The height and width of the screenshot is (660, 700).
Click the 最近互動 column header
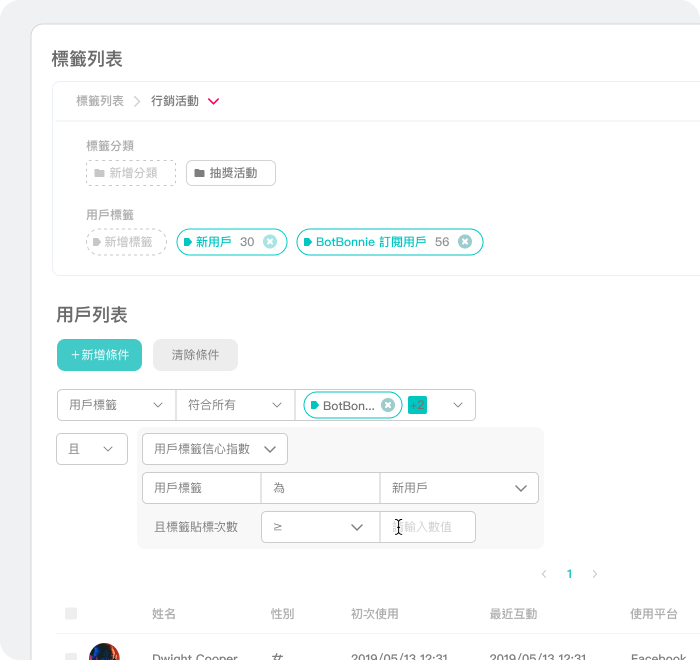tap(513, 614)
